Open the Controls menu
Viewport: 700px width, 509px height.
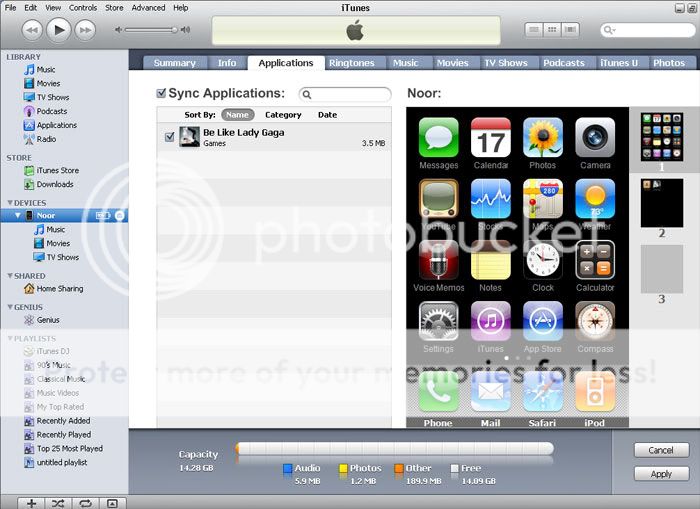tap(83, 8)
